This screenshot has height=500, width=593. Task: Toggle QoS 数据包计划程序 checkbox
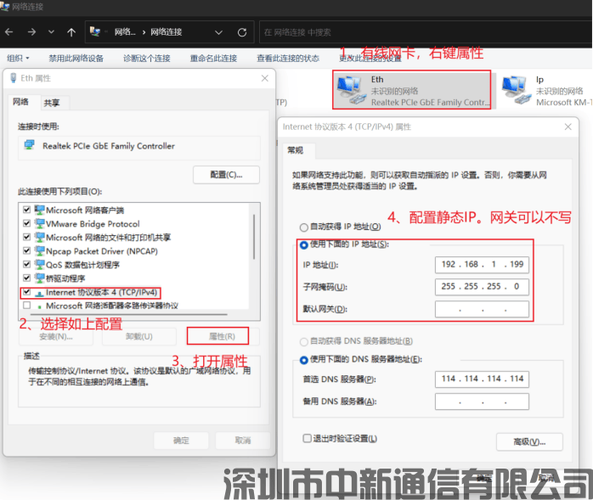click(x=27, y=264)
